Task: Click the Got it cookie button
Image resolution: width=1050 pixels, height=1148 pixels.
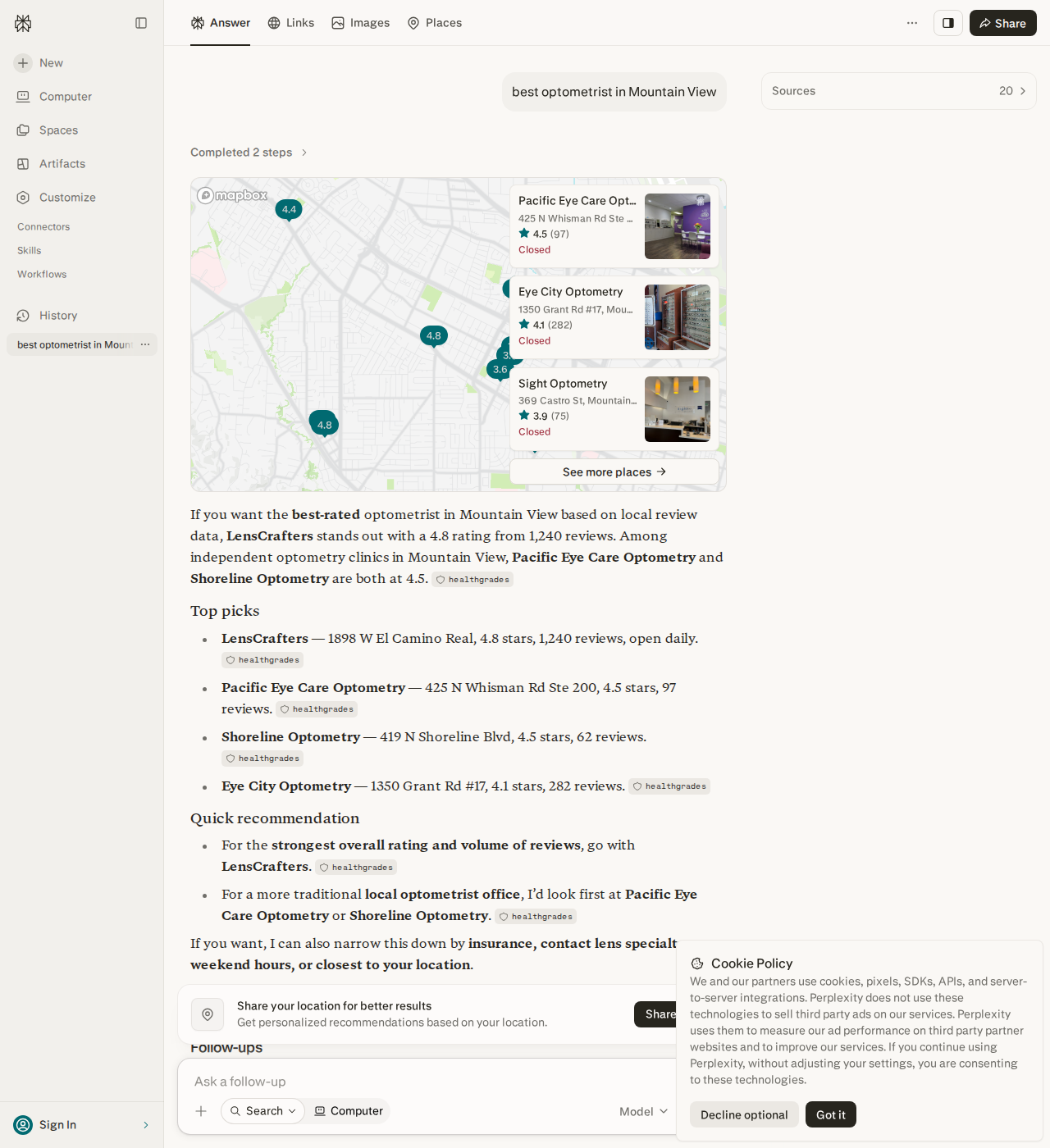Action: 831,1114
